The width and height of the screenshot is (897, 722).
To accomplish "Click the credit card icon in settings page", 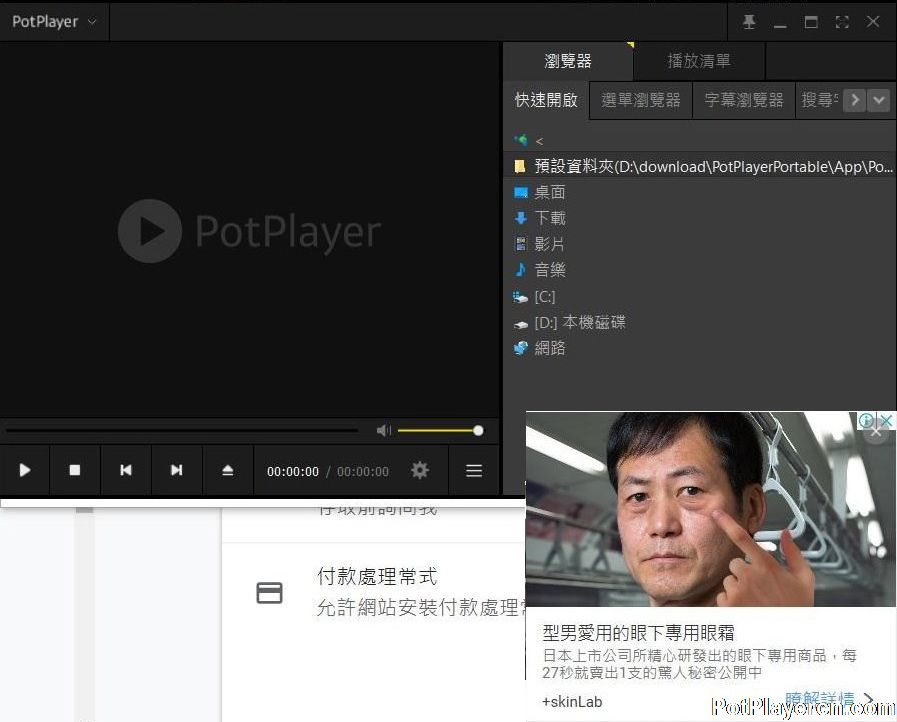I will [x=269, y=593].
